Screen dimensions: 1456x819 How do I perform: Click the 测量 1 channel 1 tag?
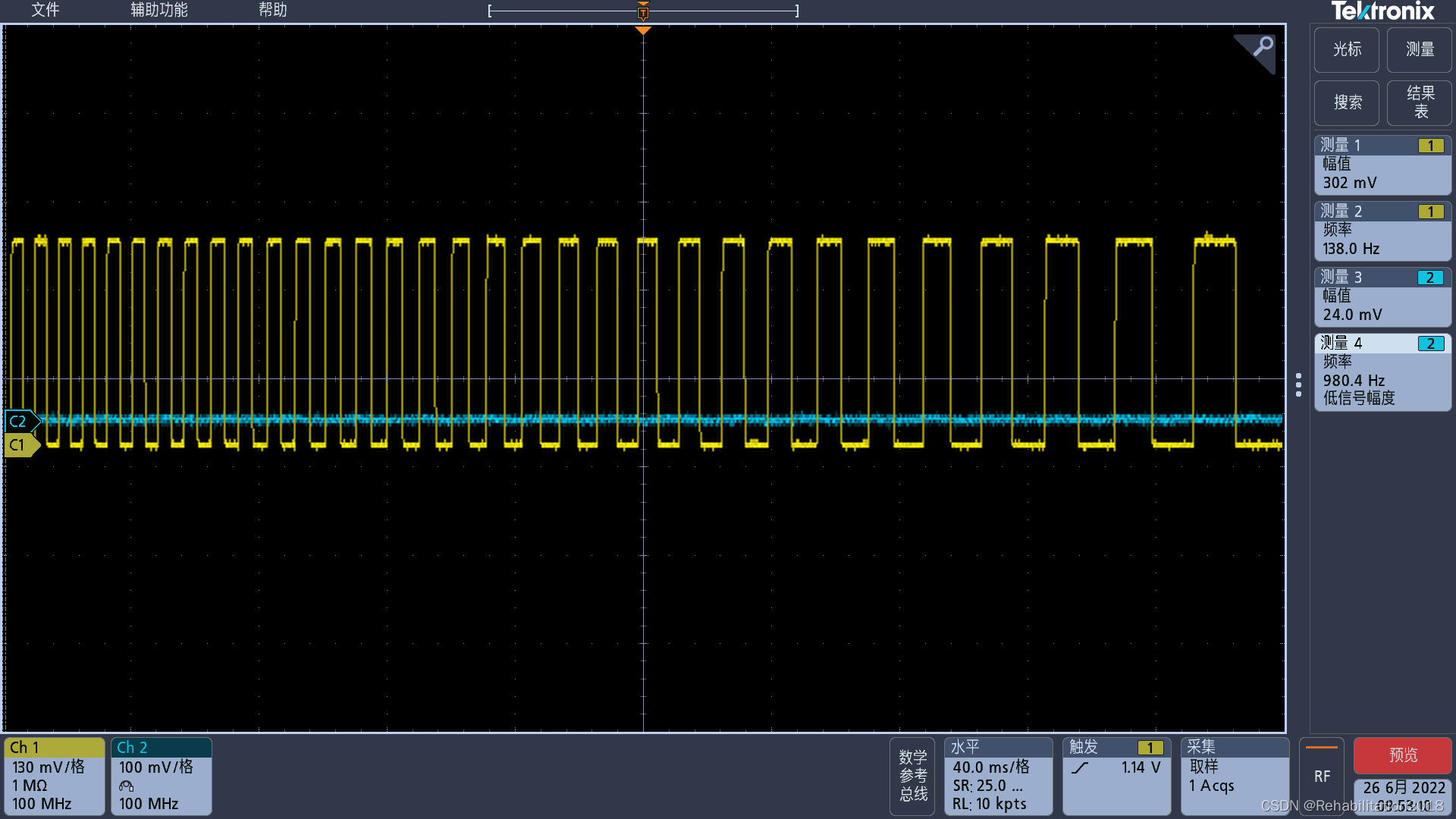point(1430,146)
